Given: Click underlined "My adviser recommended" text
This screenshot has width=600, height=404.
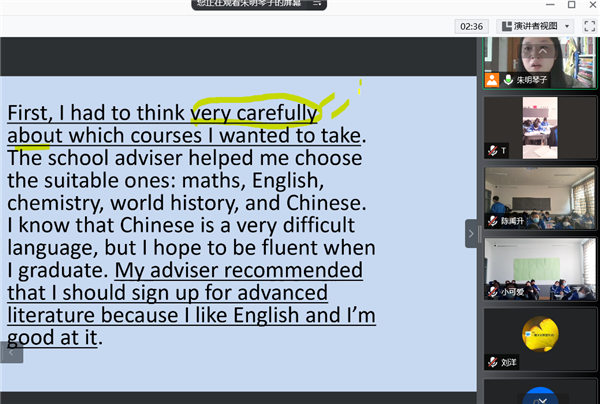Looking at the screenshot, I should [x=239, y=270].
